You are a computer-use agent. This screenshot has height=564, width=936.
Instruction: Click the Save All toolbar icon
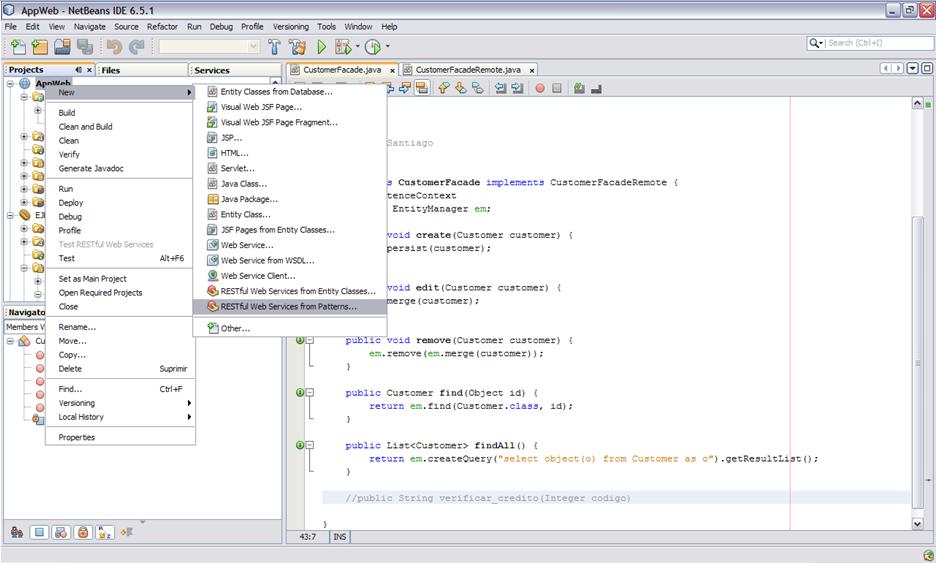coord(84,47)
